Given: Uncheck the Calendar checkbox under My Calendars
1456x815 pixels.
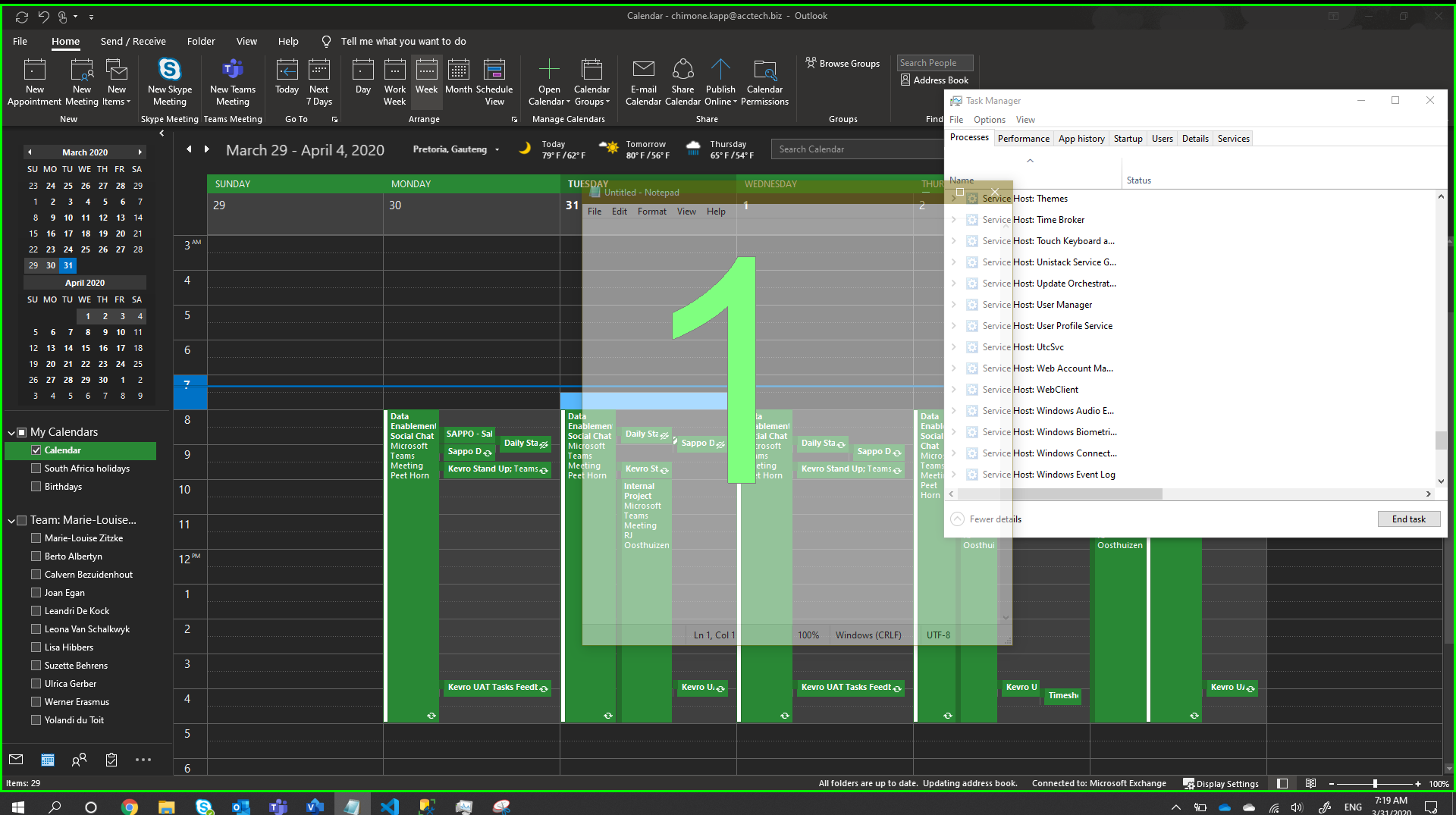Looking at the screenshot, I should 36,450.
